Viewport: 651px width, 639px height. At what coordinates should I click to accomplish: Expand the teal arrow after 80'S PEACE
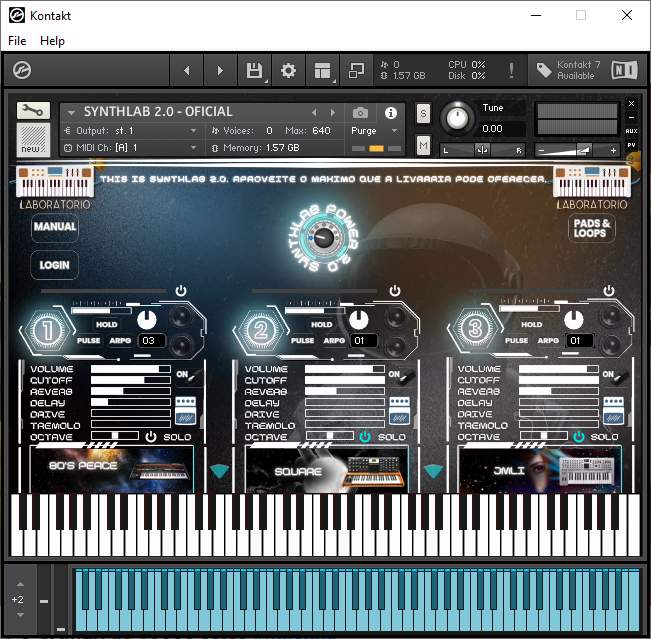point(219,471)
